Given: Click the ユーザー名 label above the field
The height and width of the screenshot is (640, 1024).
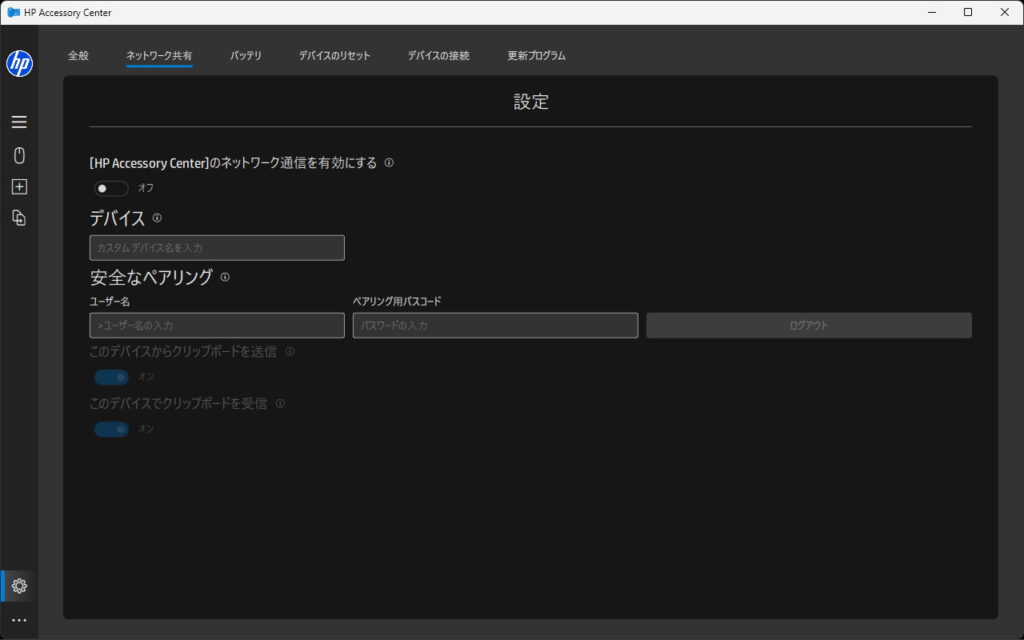Looking at the screenshot, I should coord(110,301).
